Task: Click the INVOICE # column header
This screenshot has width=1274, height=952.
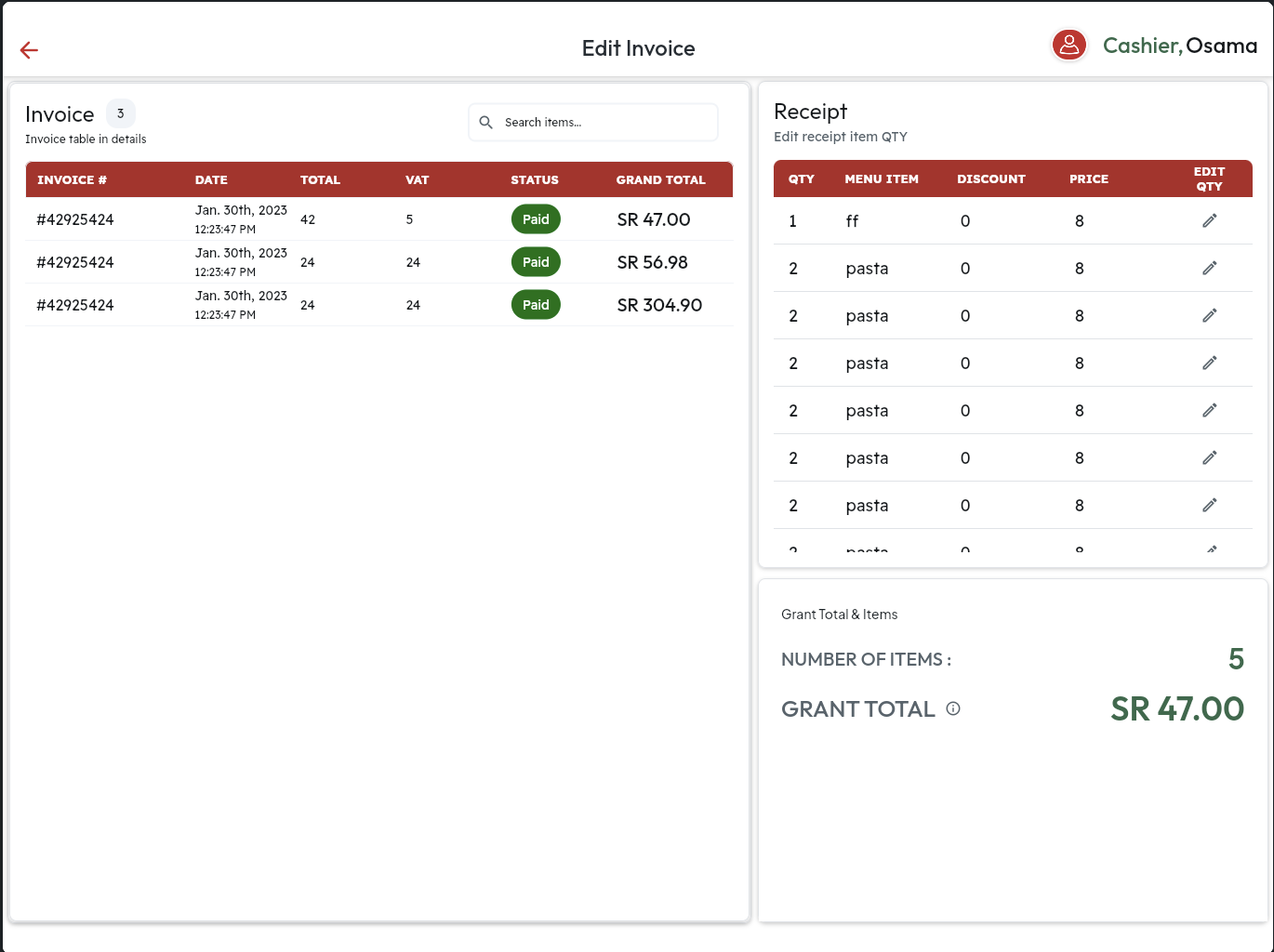Action: pos(72,180)
